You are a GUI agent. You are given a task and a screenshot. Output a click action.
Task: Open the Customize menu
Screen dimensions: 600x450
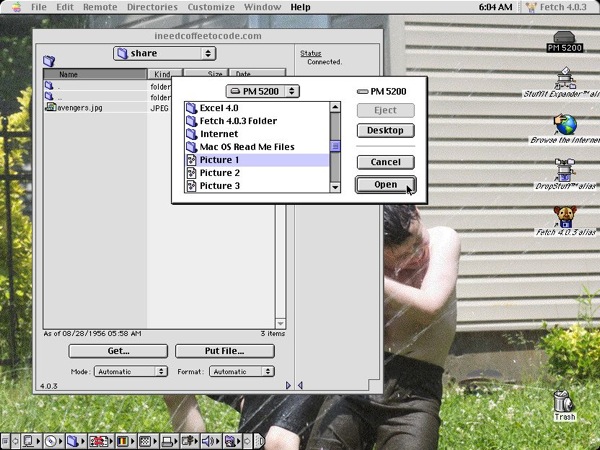211,7
